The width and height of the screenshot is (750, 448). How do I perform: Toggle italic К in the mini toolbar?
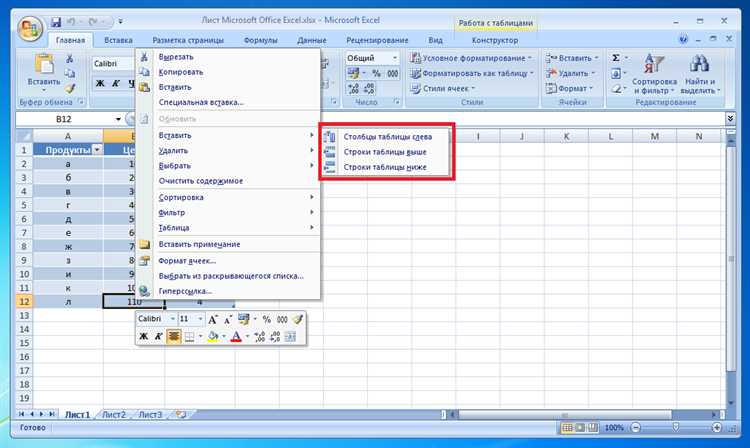click(158, 337)
